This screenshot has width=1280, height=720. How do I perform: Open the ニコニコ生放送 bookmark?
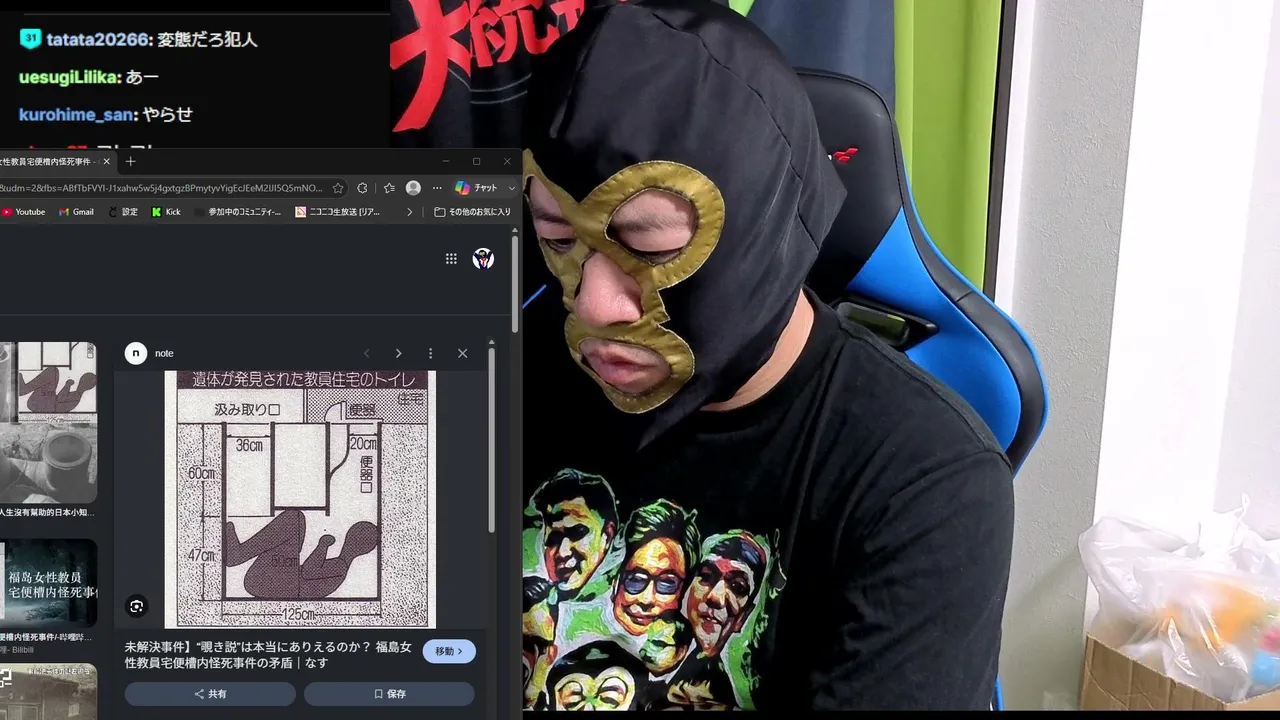pyautogui.click(x=338, y=212)
